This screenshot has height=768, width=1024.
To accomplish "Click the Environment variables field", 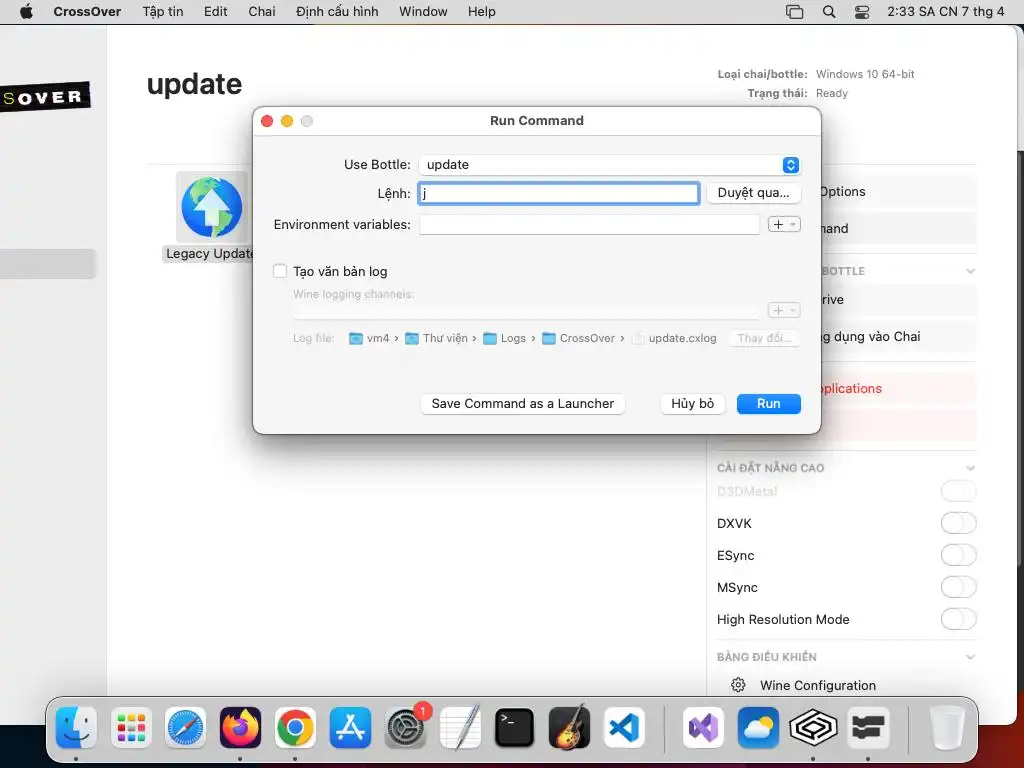I will (x=590, y=224).
